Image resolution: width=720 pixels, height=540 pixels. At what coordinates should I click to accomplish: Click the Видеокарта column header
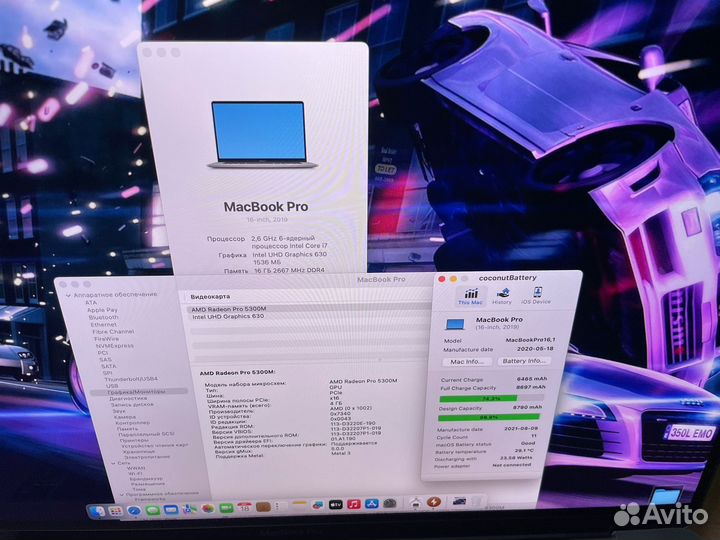point(210,297)
